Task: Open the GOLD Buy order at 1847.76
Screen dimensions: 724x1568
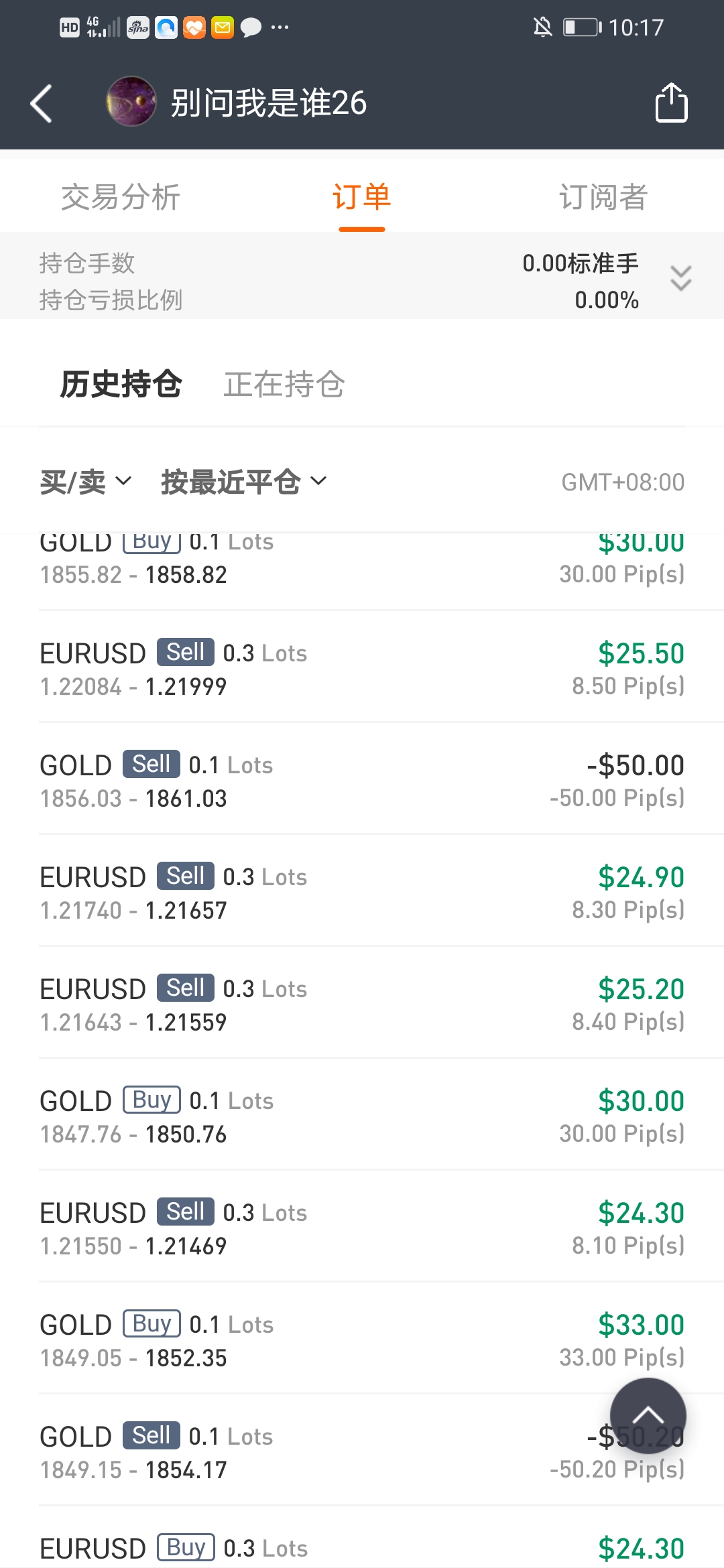Action: (362, 1116)
